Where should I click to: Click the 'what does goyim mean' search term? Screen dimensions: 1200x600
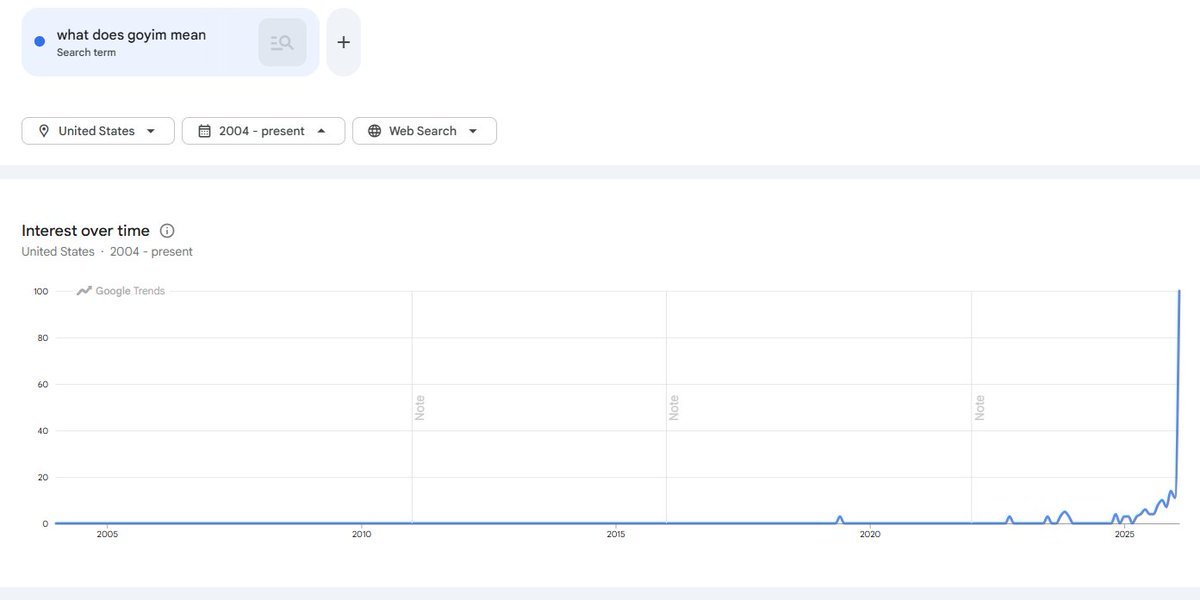[131, 35]
